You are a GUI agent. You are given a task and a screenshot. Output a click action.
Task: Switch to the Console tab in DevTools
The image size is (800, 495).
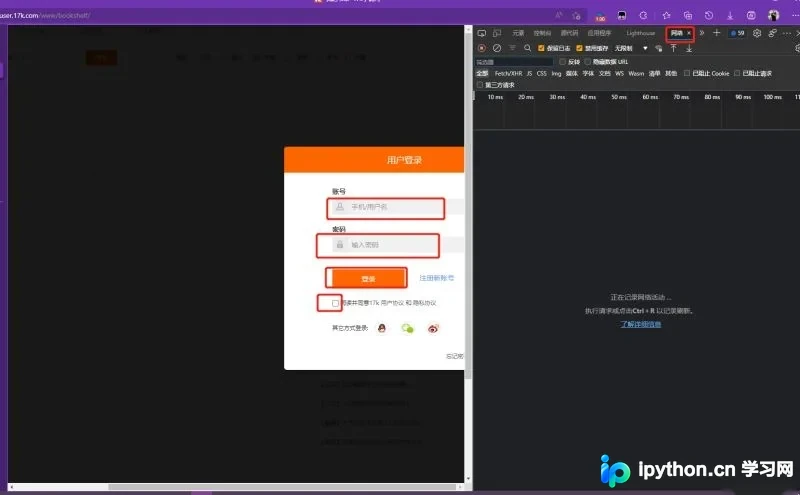tap(542, 33)
